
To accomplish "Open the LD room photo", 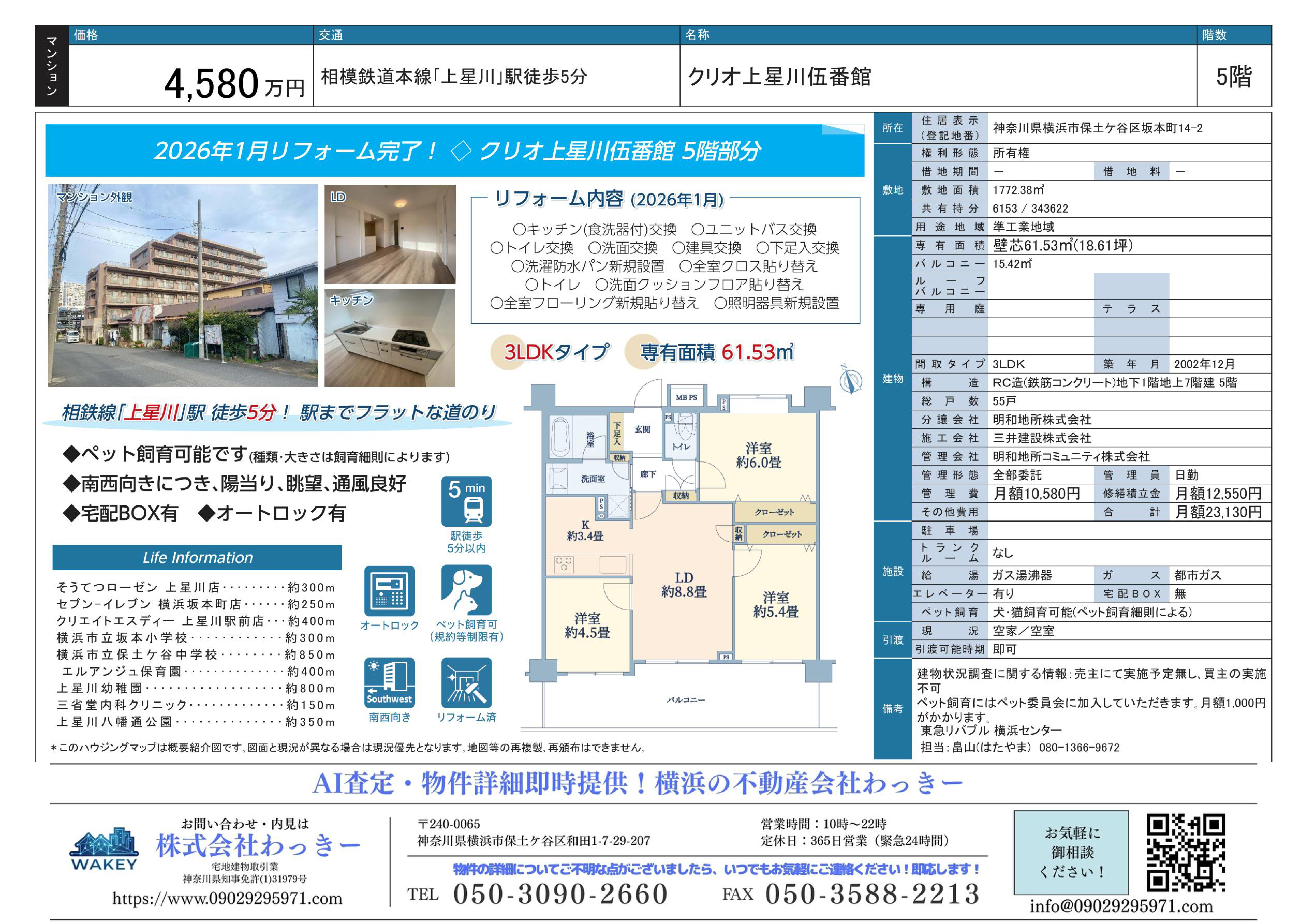I will click(390, 234).
